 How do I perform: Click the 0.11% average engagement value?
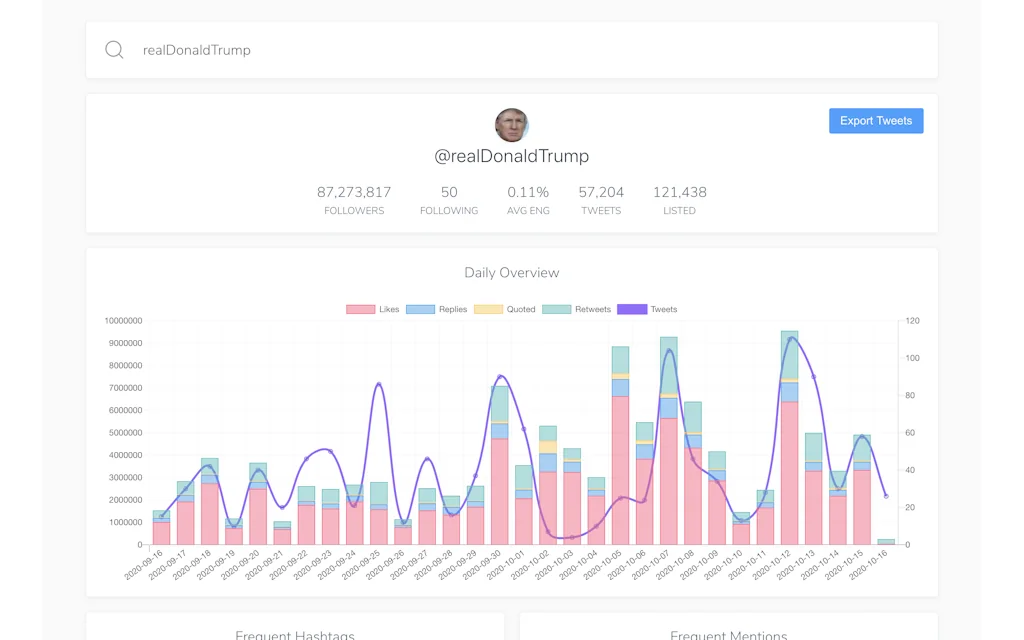[528, 192]
